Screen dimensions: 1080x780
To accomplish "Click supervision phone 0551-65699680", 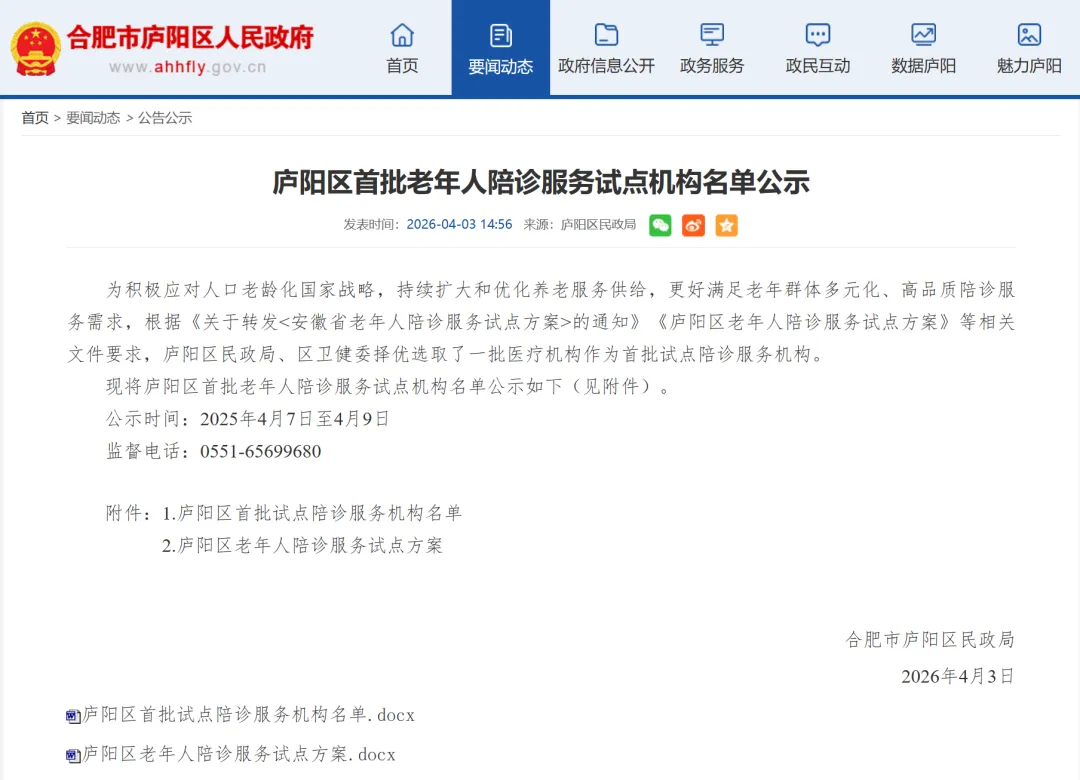I will [260, 451].
